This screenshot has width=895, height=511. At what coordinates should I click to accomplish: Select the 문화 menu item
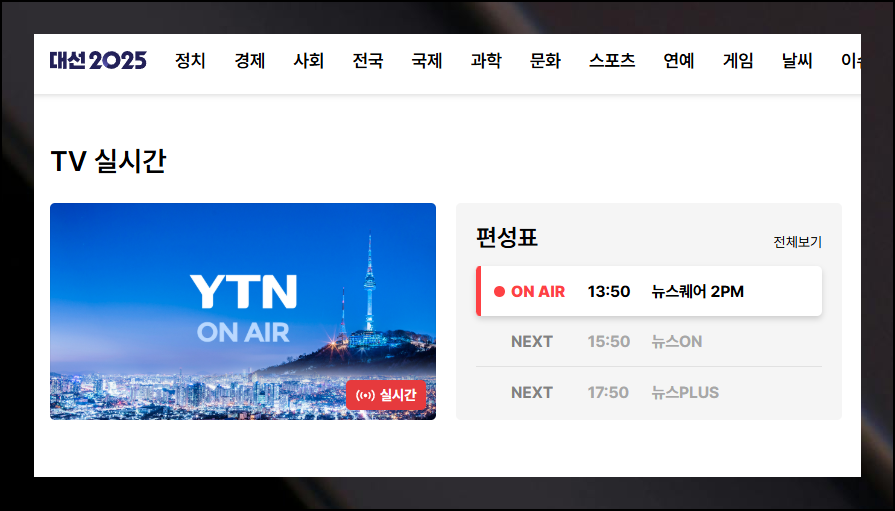tap(545, 61)
